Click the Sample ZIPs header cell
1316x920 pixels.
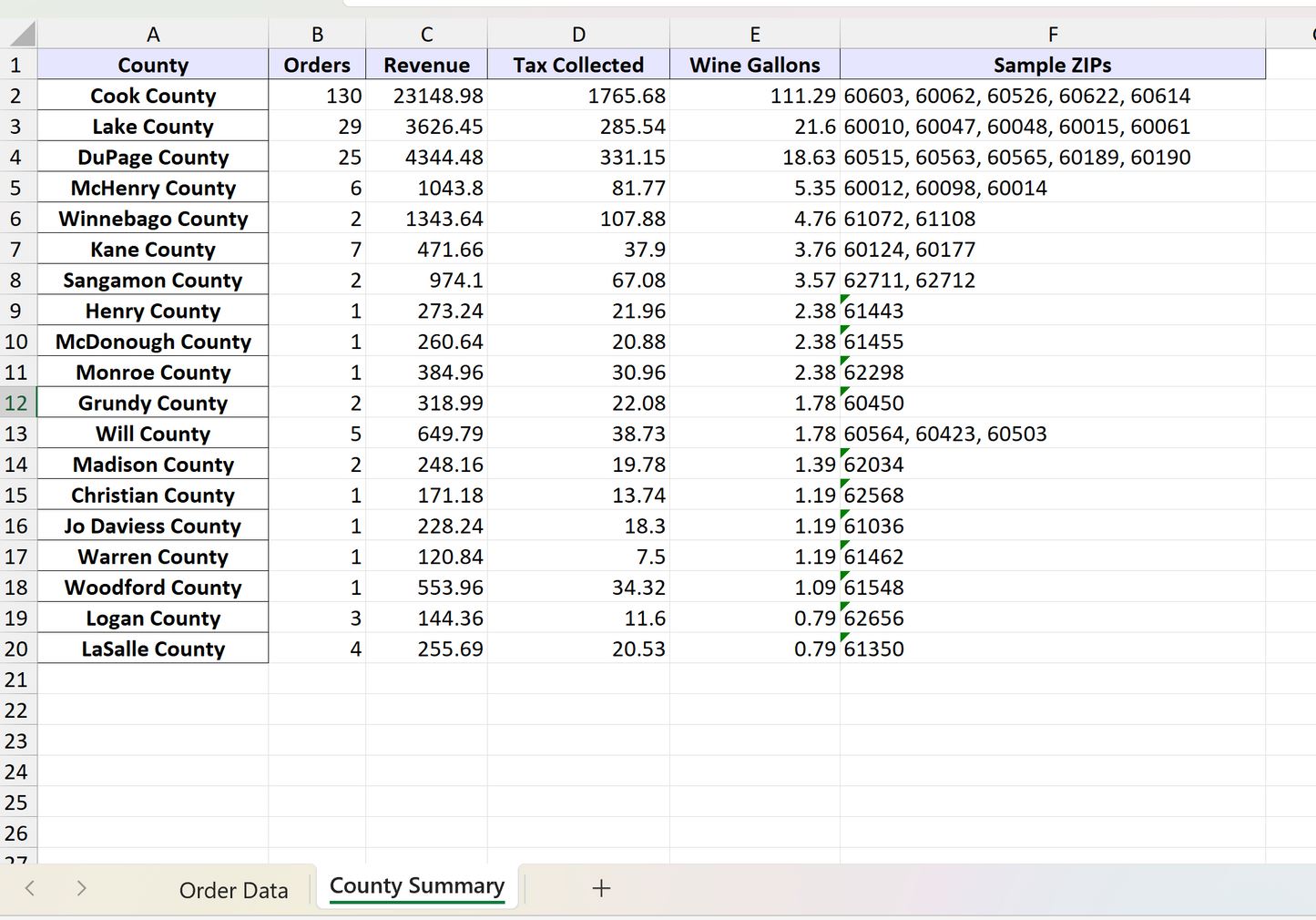point(1053,65)
